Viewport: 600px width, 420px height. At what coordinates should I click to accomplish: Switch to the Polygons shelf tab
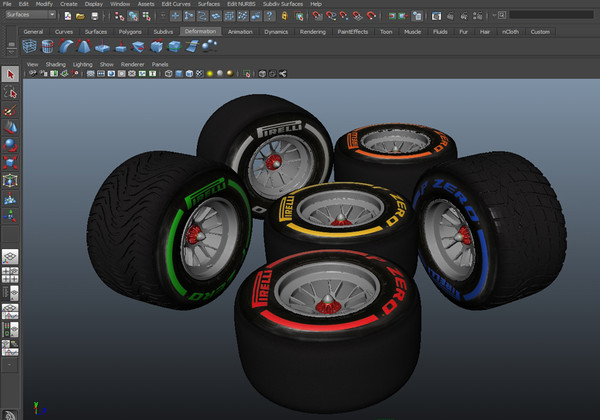130,32
